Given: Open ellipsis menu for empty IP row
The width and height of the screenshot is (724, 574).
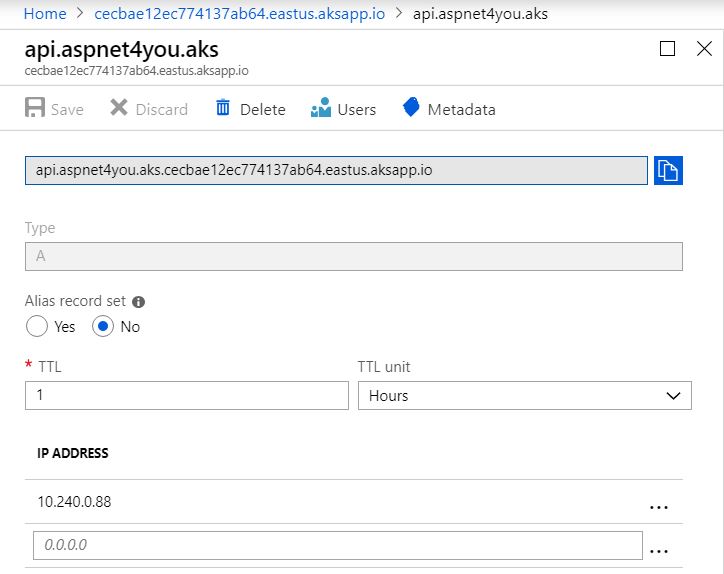Looking at the screenshot, I should point(659,551).
